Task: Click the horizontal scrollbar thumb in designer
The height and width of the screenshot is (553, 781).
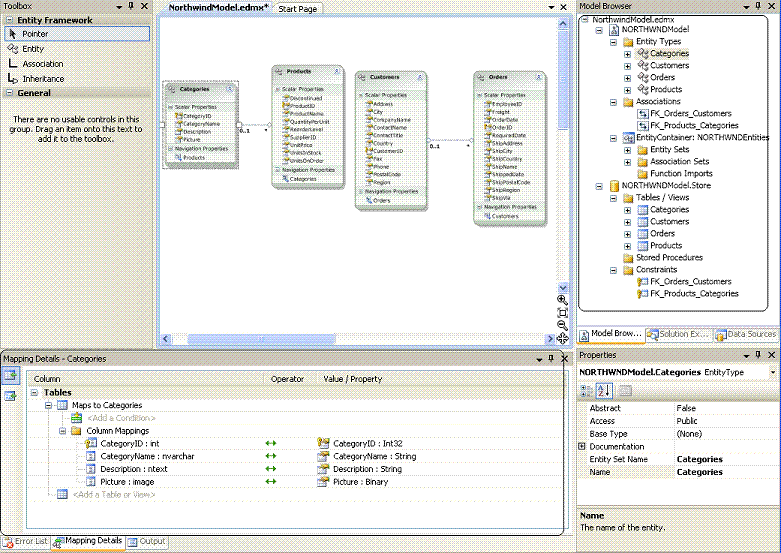Action: click(261, 339)
